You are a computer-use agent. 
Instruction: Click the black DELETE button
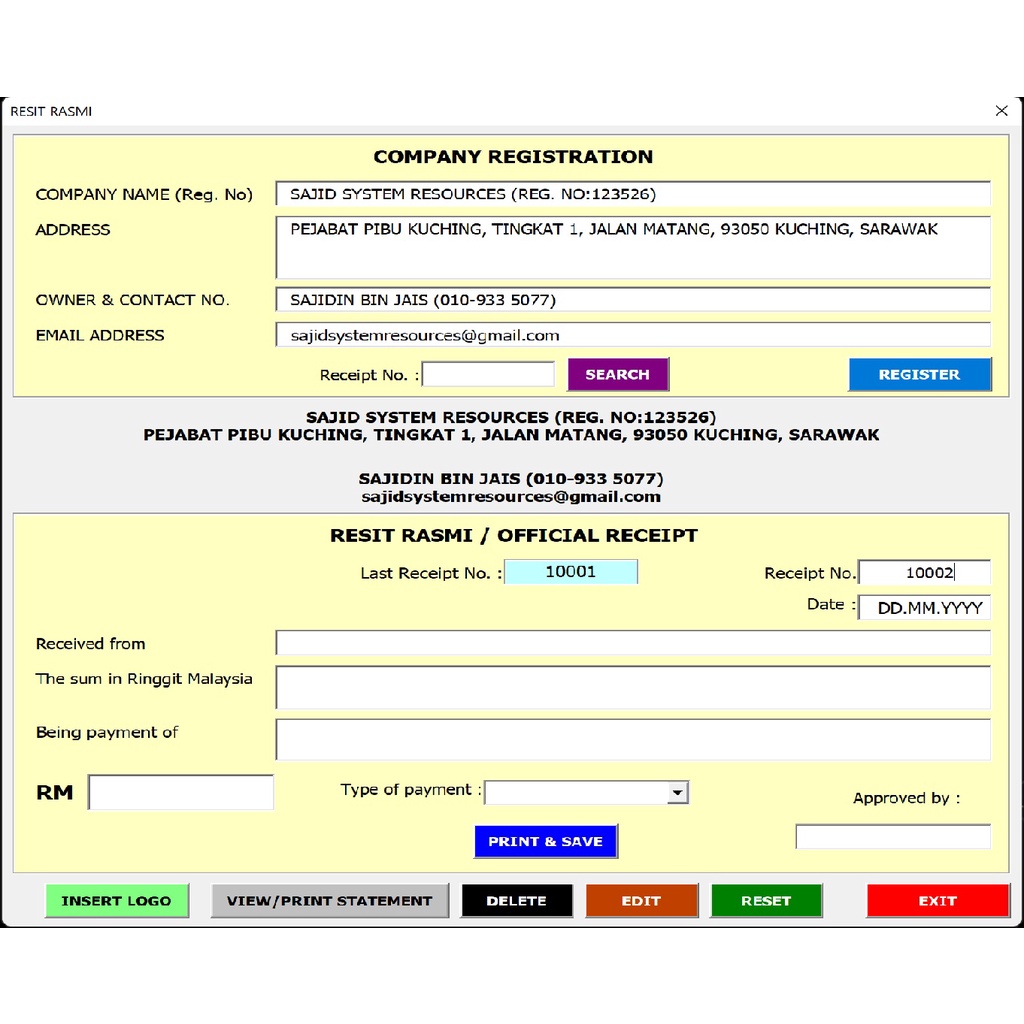(x=516, y=900)
